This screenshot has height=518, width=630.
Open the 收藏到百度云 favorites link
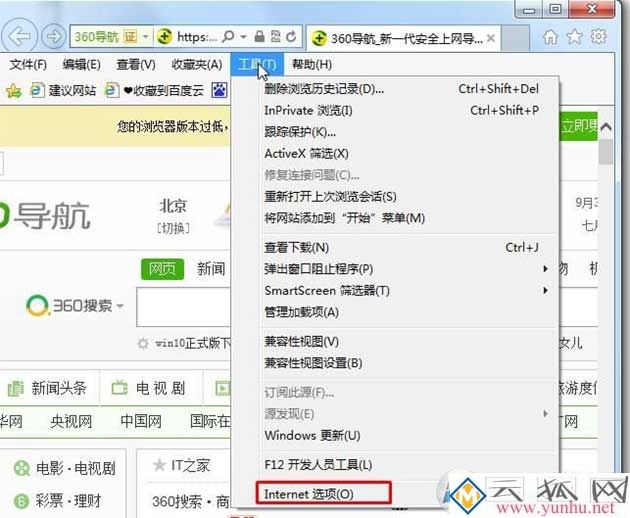(x=155, y=90)
